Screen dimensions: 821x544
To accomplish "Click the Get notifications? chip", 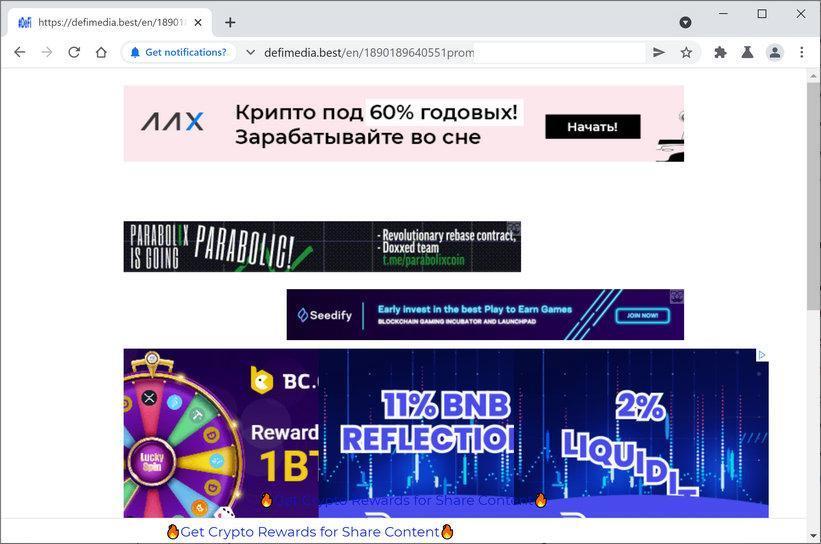I will click(179, 52).
